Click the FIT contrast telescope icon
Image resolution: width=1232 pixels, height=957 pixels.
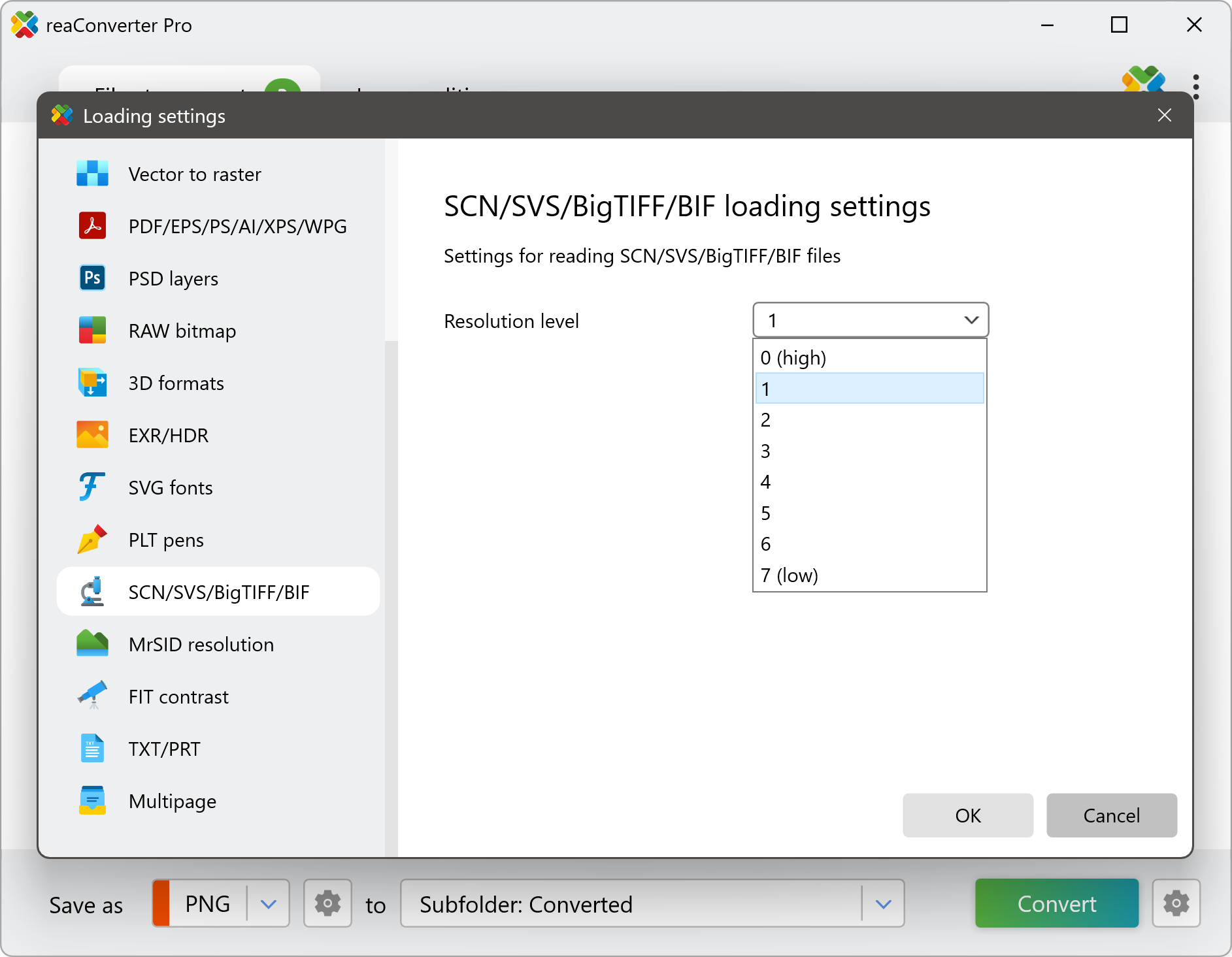92,696
